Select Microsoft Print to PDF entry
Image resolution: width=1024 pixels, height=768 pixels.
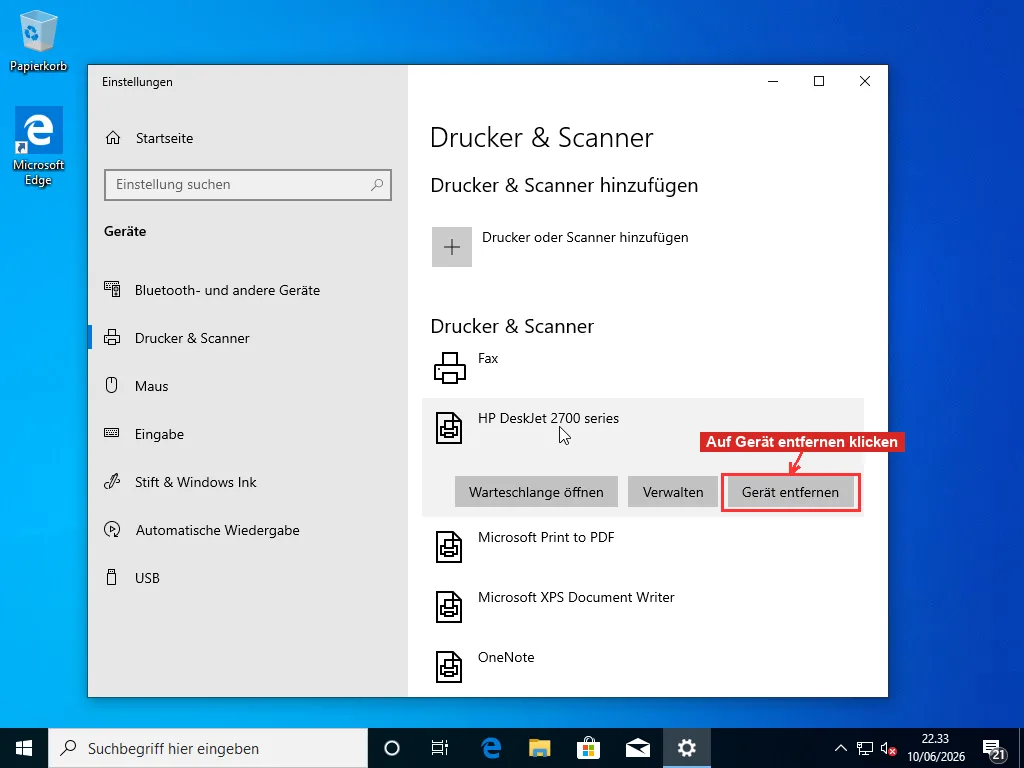[643, 547]
